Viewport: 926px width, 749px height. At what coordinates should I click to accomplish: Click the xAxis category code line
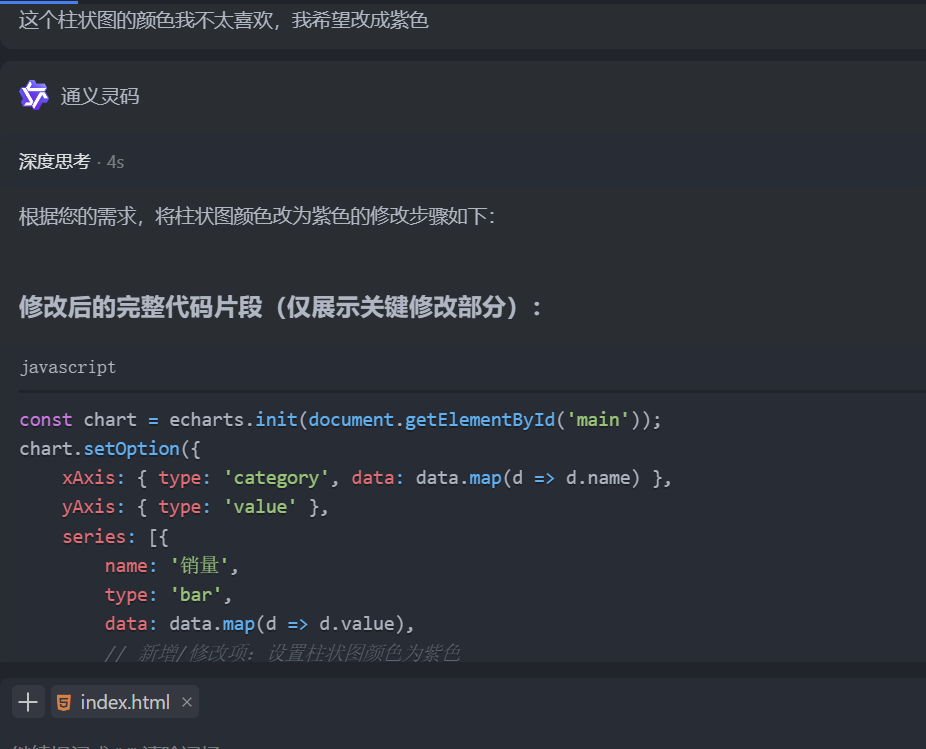[x=367, y=478]
